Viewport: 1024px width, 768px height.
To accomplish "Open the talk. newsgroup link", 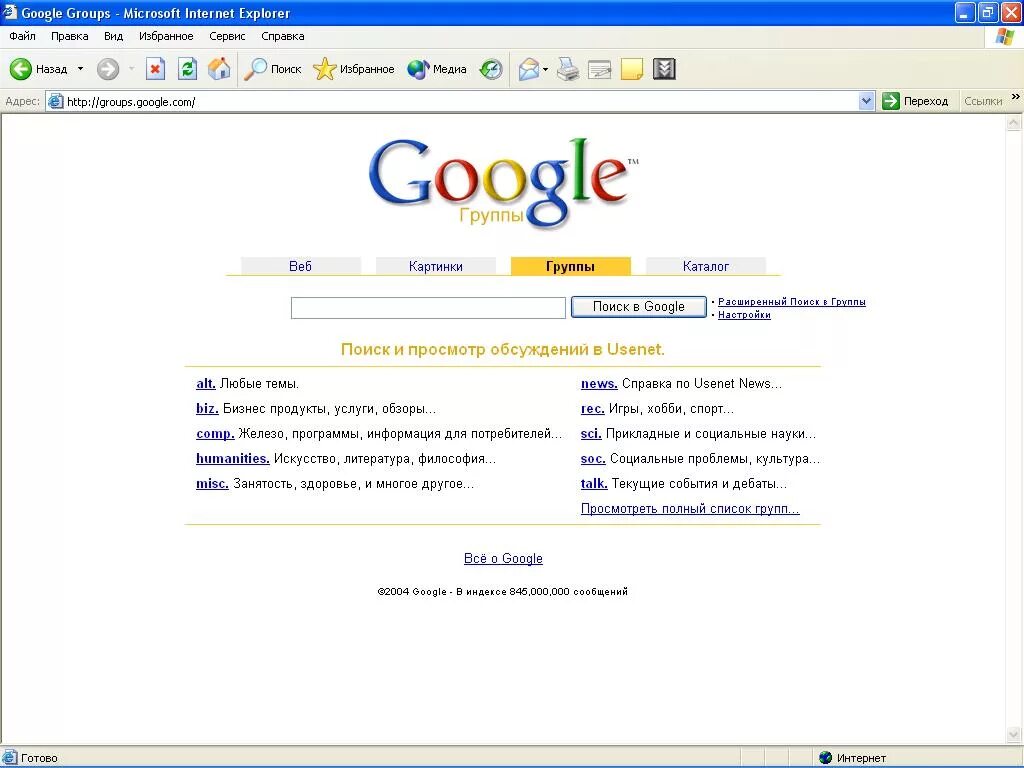I will pyautogui.click(x=594, y=484).
